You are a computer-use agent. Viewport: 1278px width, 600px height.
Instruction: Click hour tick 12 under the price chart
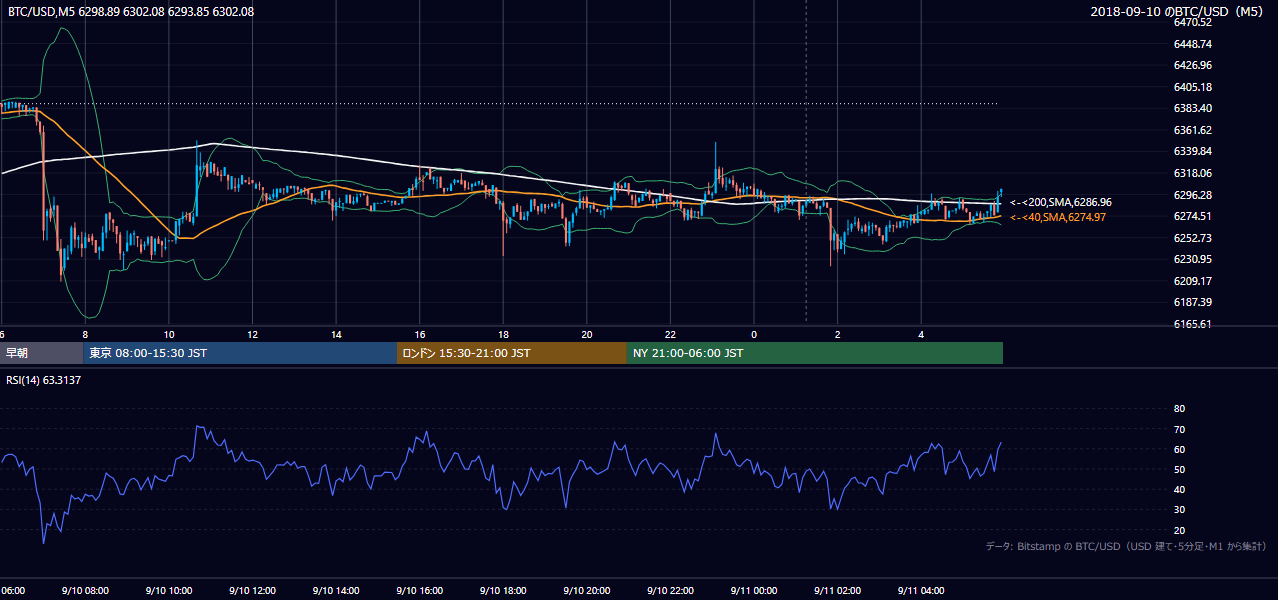253,334
